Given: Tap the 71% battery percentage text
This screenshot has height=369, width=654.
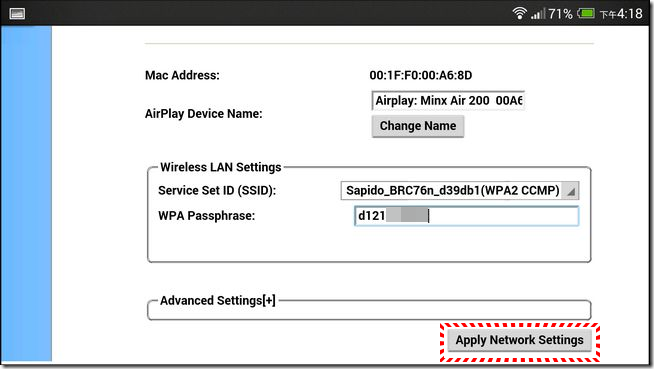Looking at the screenshot, I should tap(560, 14).
